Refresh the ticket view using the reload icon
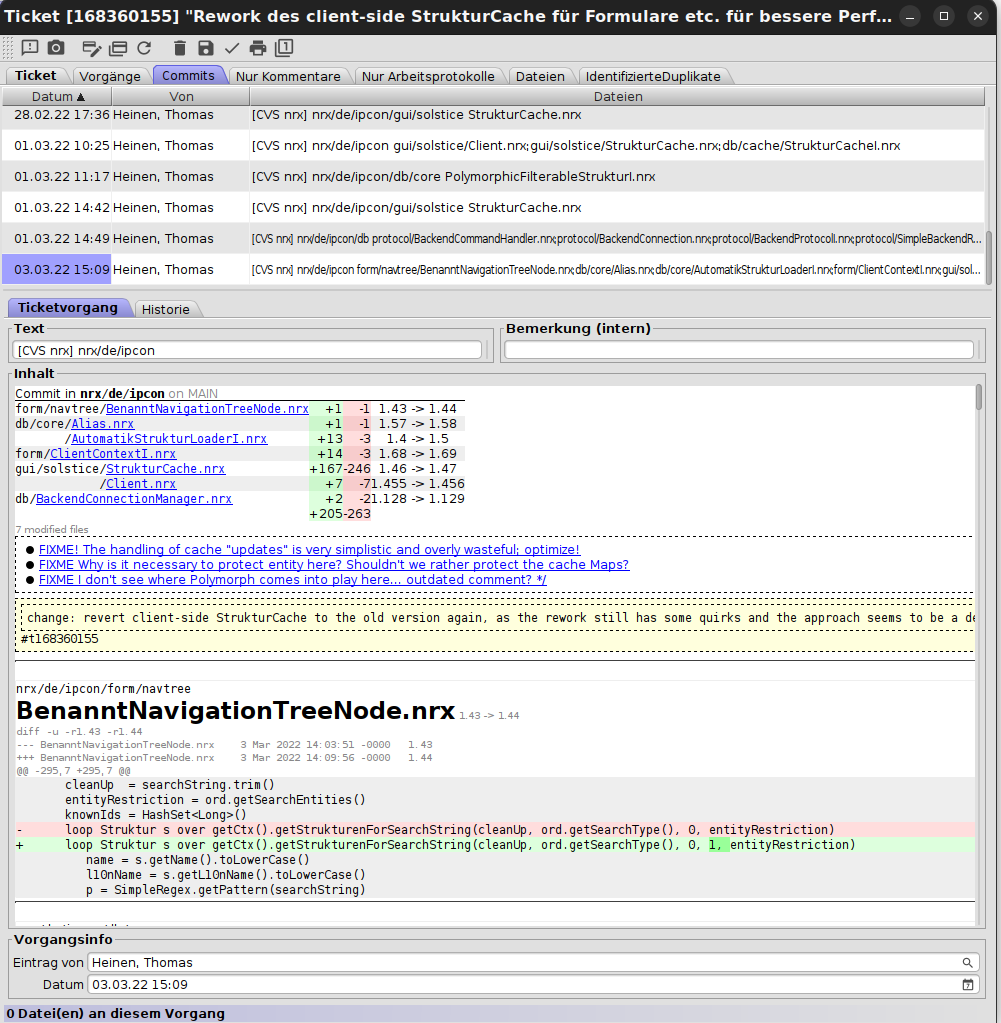 144,47
